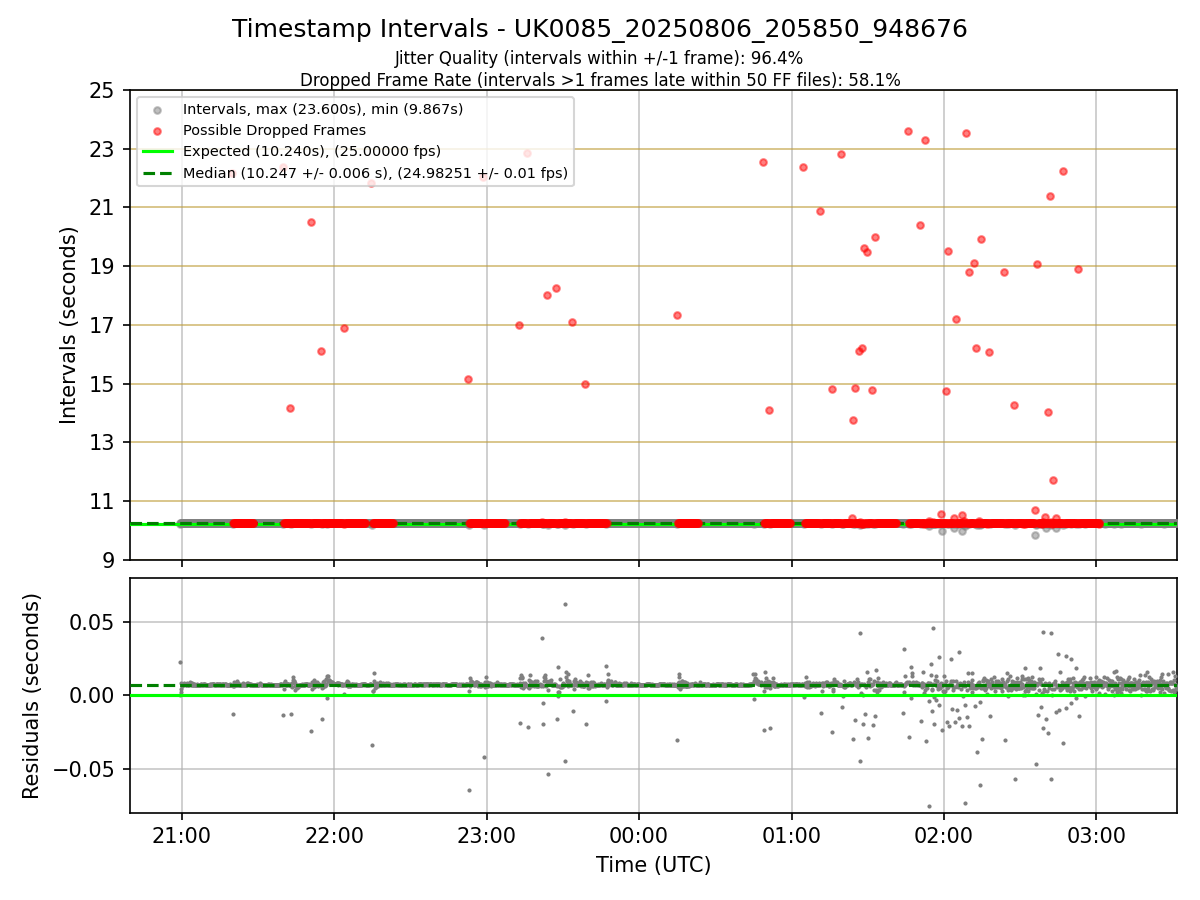Click the '25' y-axis tick label

click(104, 91)
